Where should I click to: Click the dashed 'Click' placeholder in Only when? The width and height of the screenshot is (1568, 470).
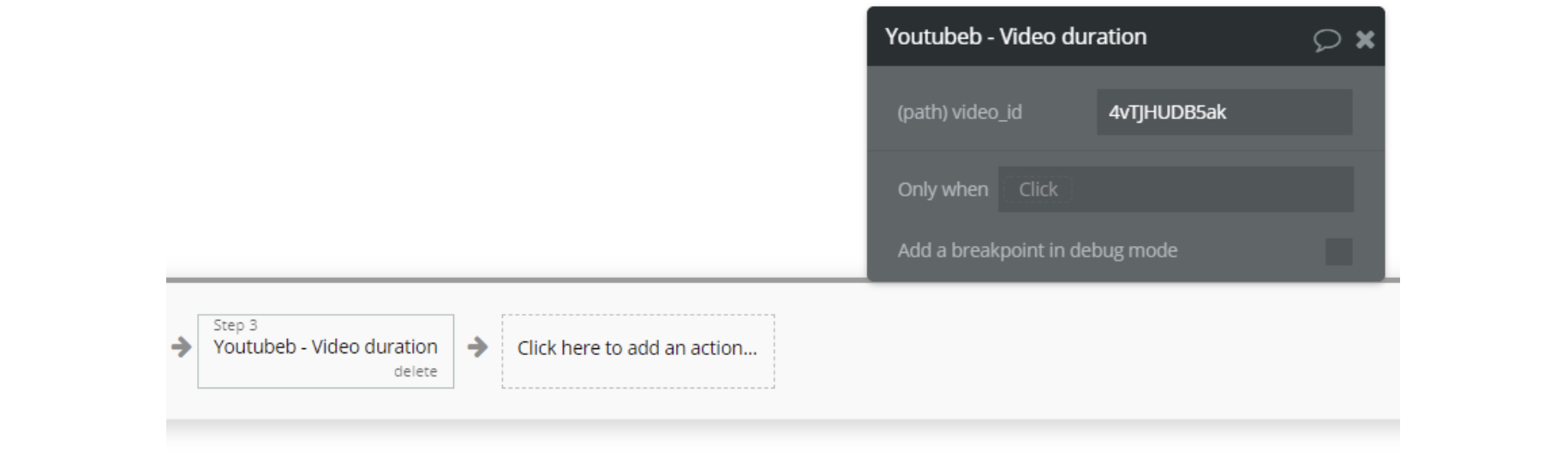[x=1038, y=190]
